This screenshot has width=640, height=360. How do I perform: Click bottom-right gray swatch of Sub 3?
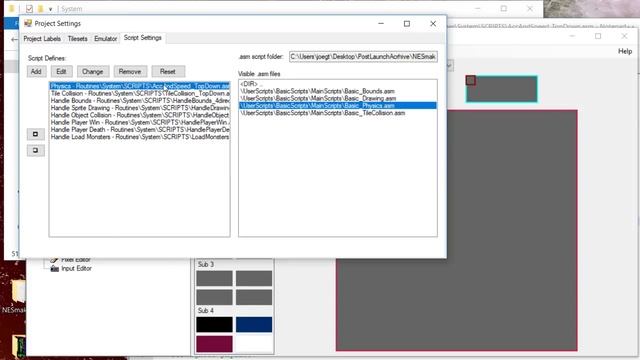click(254, 297)
